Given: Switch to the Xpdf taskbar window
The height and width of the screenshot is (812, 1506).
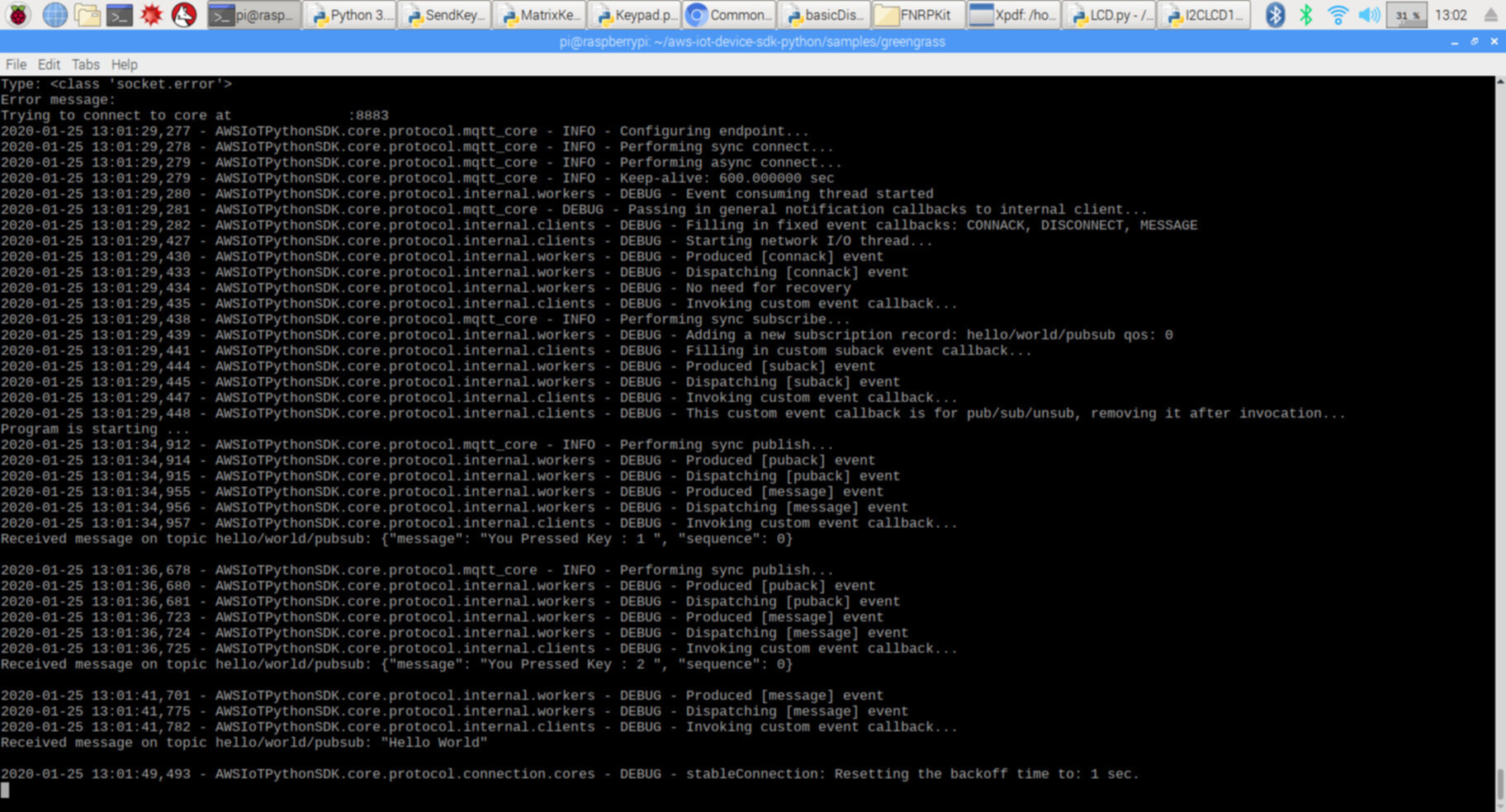Looking at the screenshot, I should pos(1014,15).
